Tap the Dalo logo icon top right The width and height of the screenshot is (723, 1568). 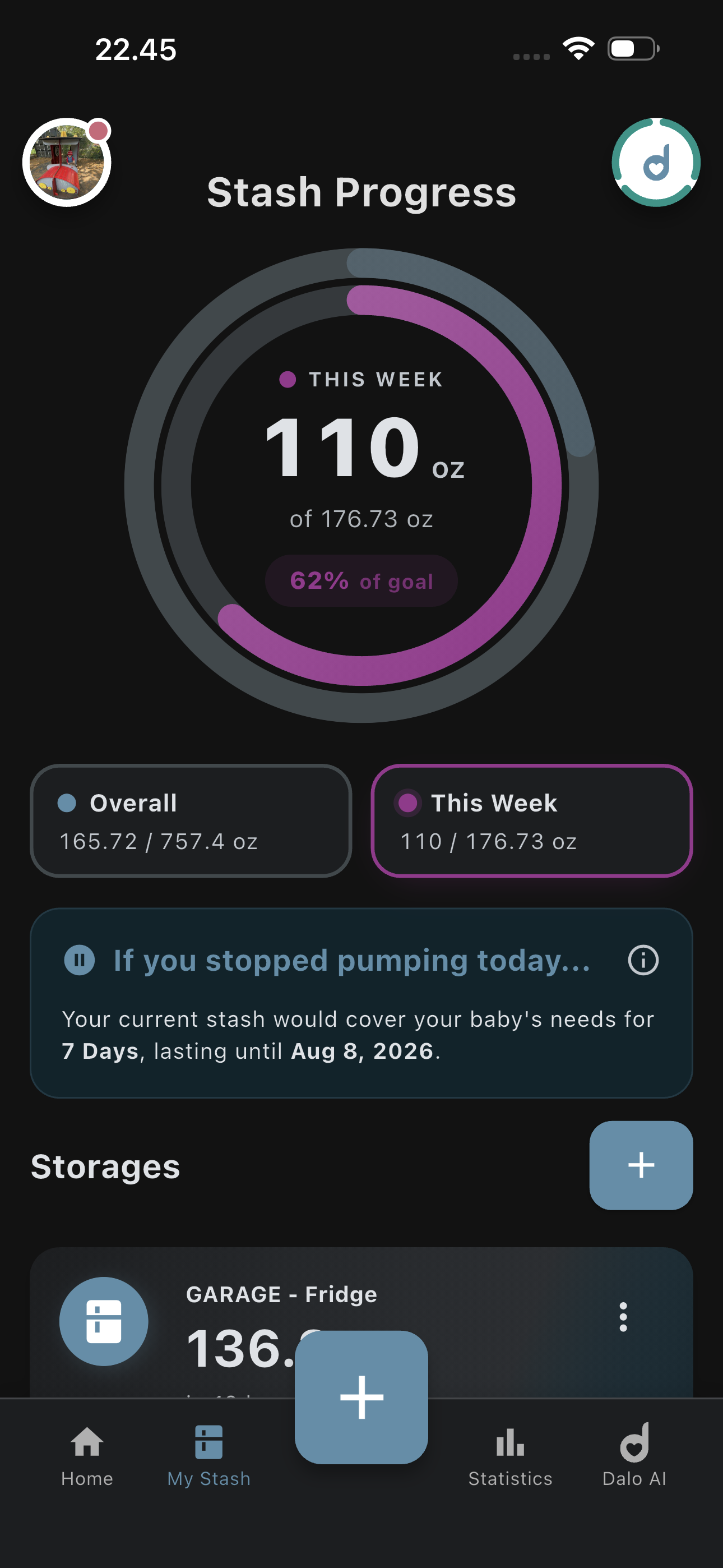pos(655,163)
